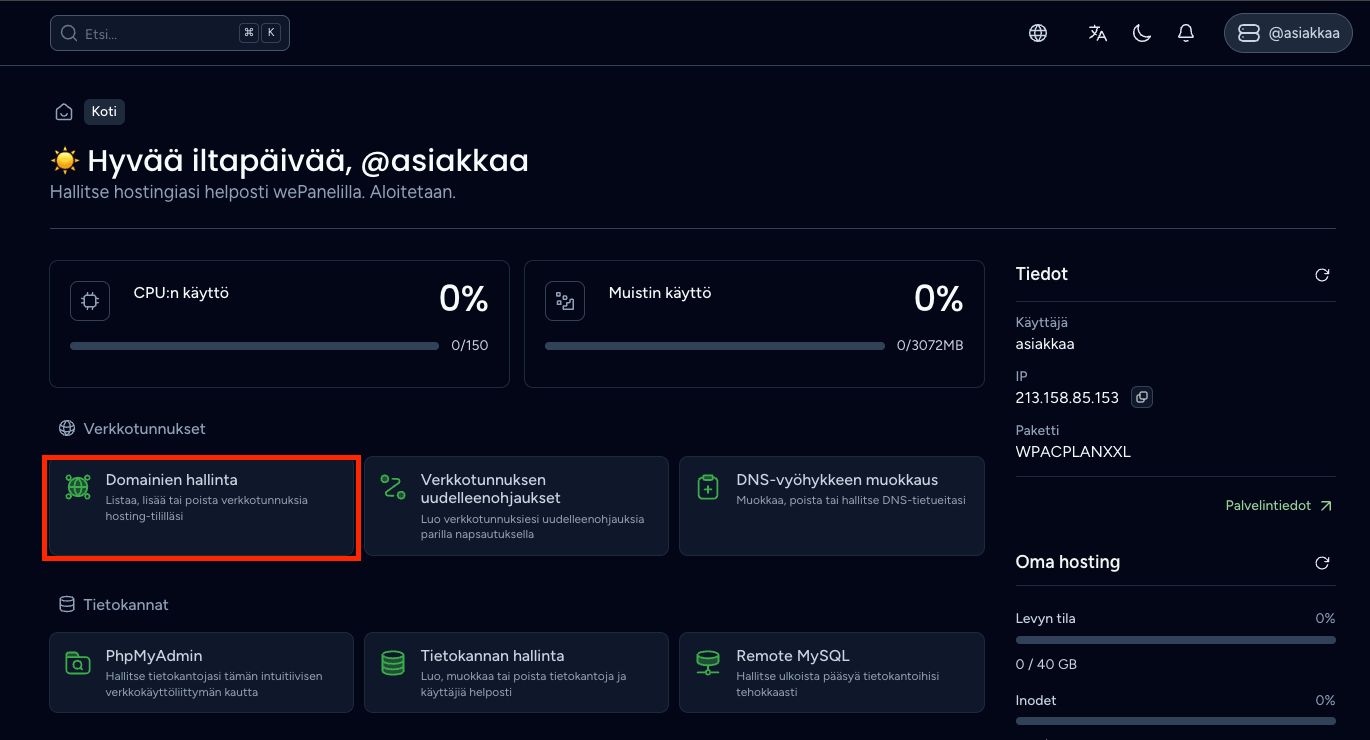
Task: Click the 0/3072MB memory value
Action: (930, 346)
